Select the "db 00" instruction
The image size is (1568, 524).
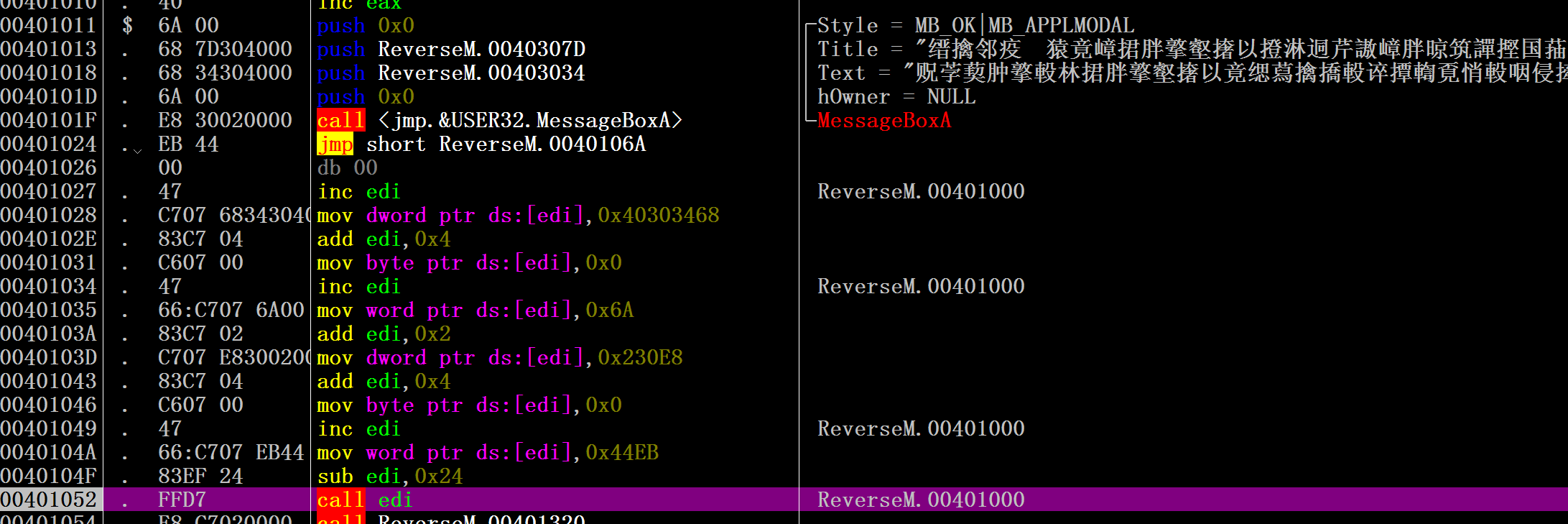pos(348,168)
